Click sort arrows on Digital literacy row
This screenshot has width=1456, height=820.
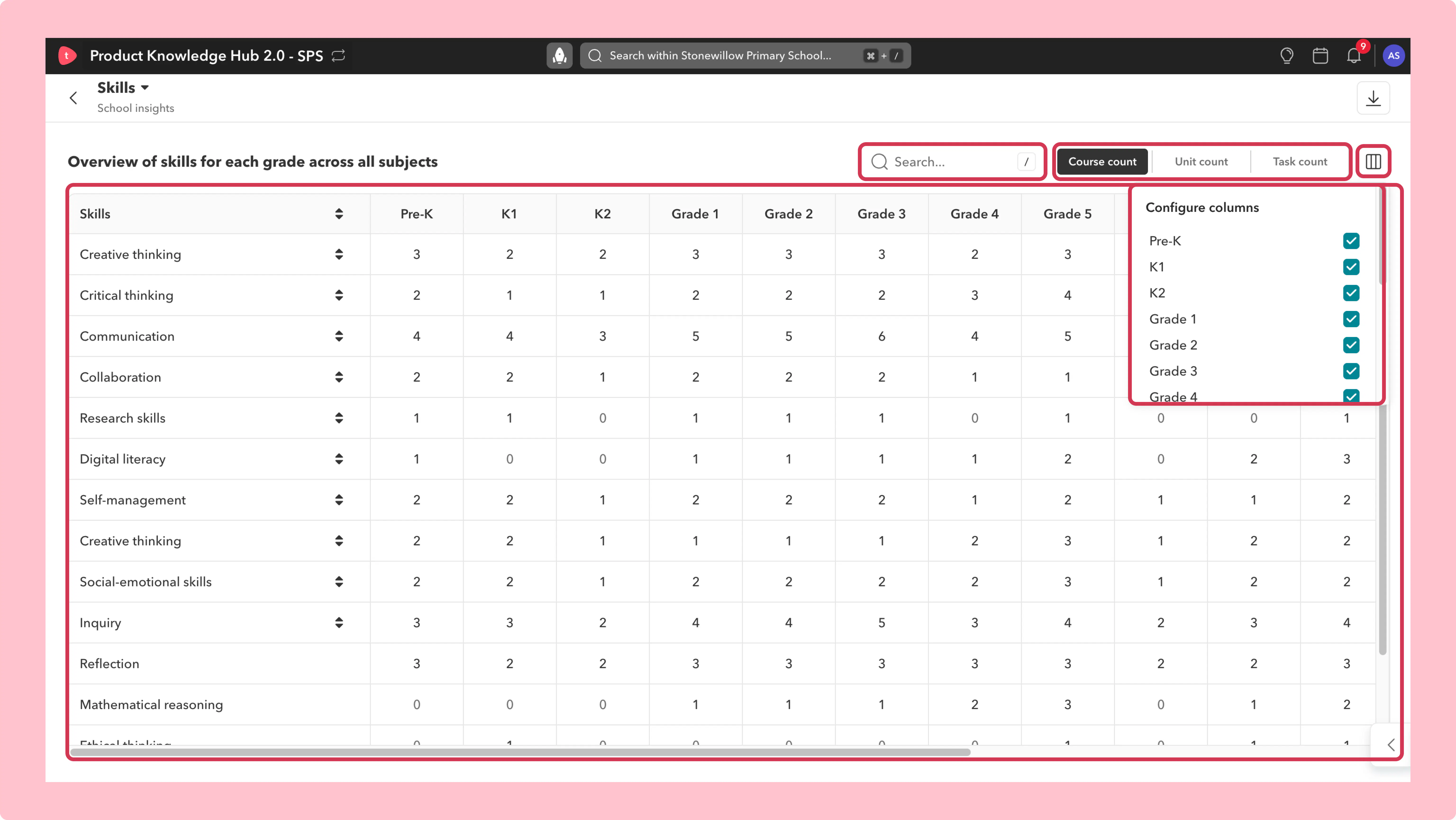(339, 459)
